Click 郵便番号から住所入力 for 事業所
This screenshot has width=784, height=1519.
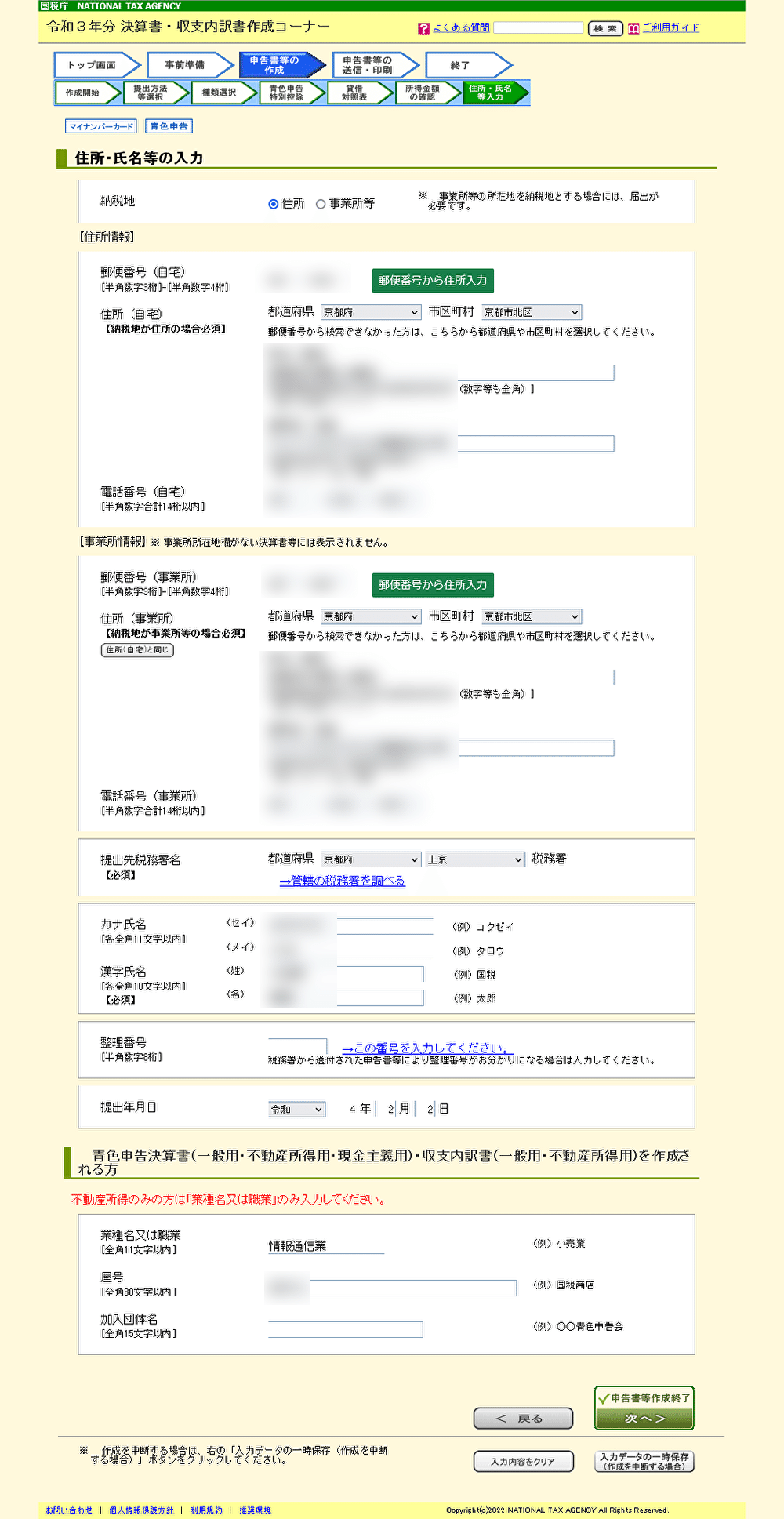(433, 584)
